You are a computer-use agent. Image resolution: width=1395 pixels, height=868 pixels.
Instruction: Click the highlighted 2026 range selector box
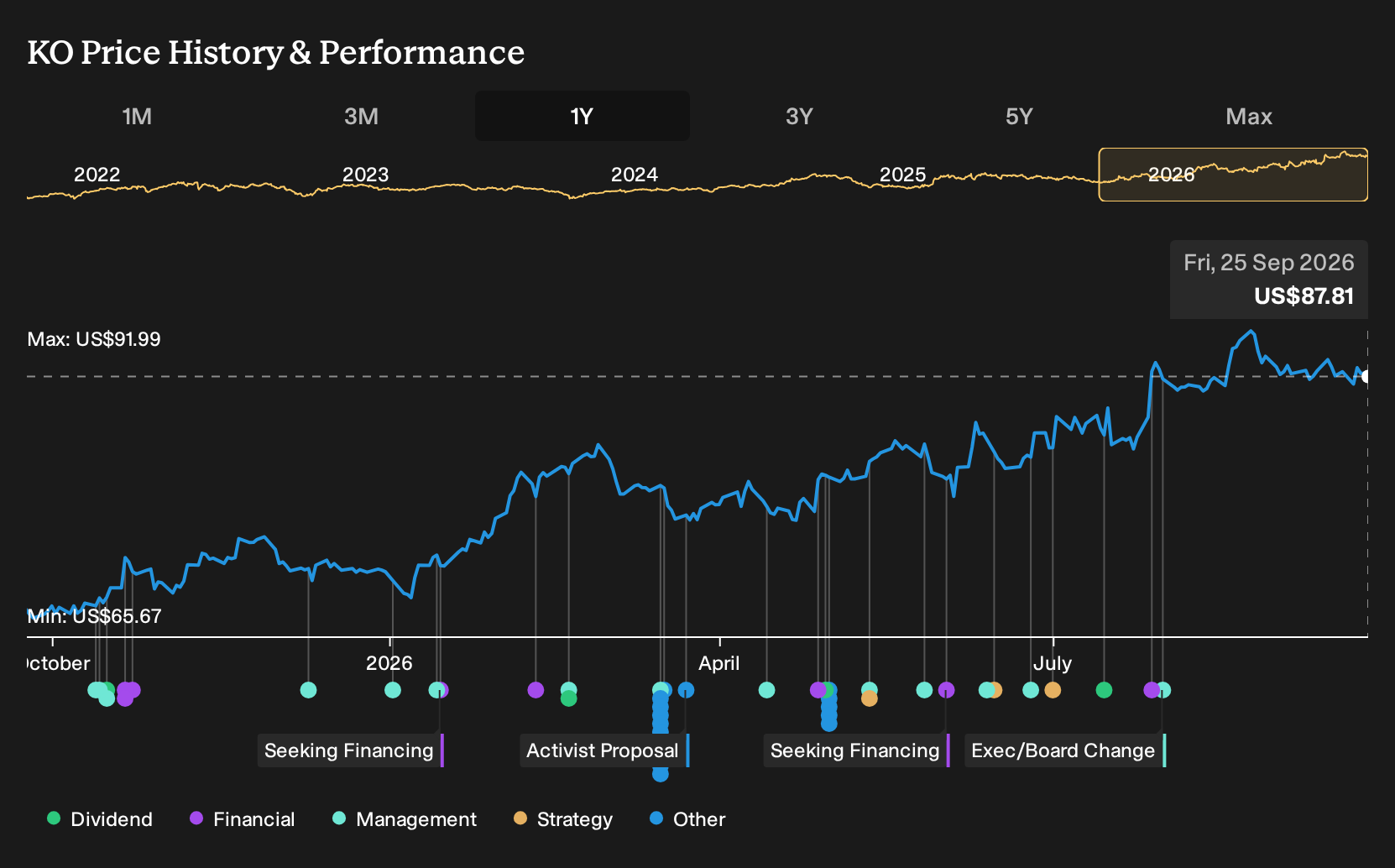click(1233, 175)
